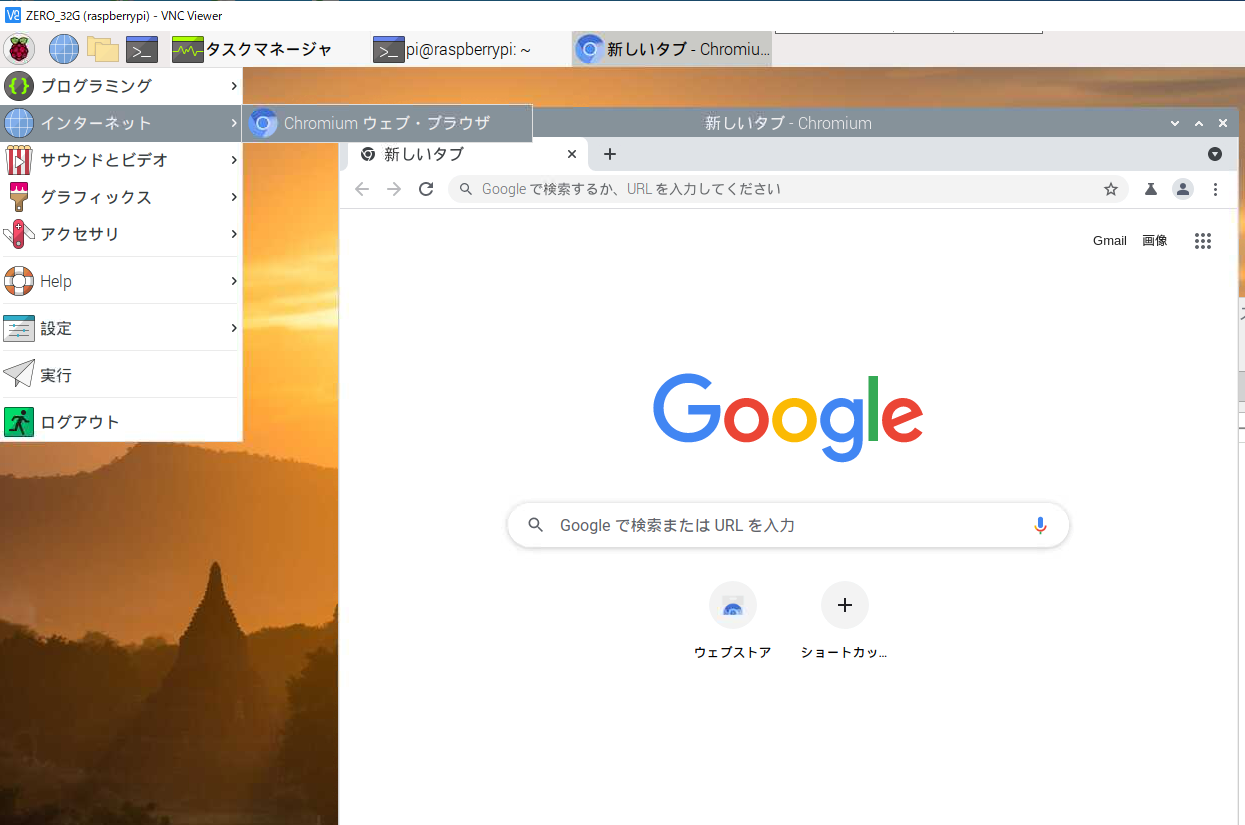This screenshot has width=1245, height=825.
Task: Open the tab search dropdown in Chromium
Action: point(1215,154)
